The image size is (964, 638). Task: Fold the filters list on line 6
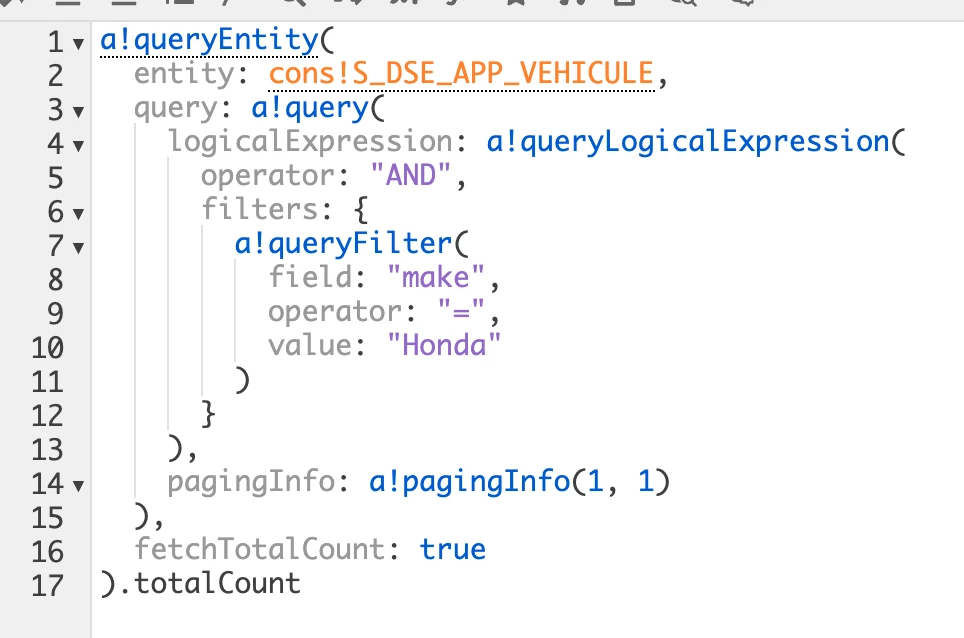coord(78,214)
